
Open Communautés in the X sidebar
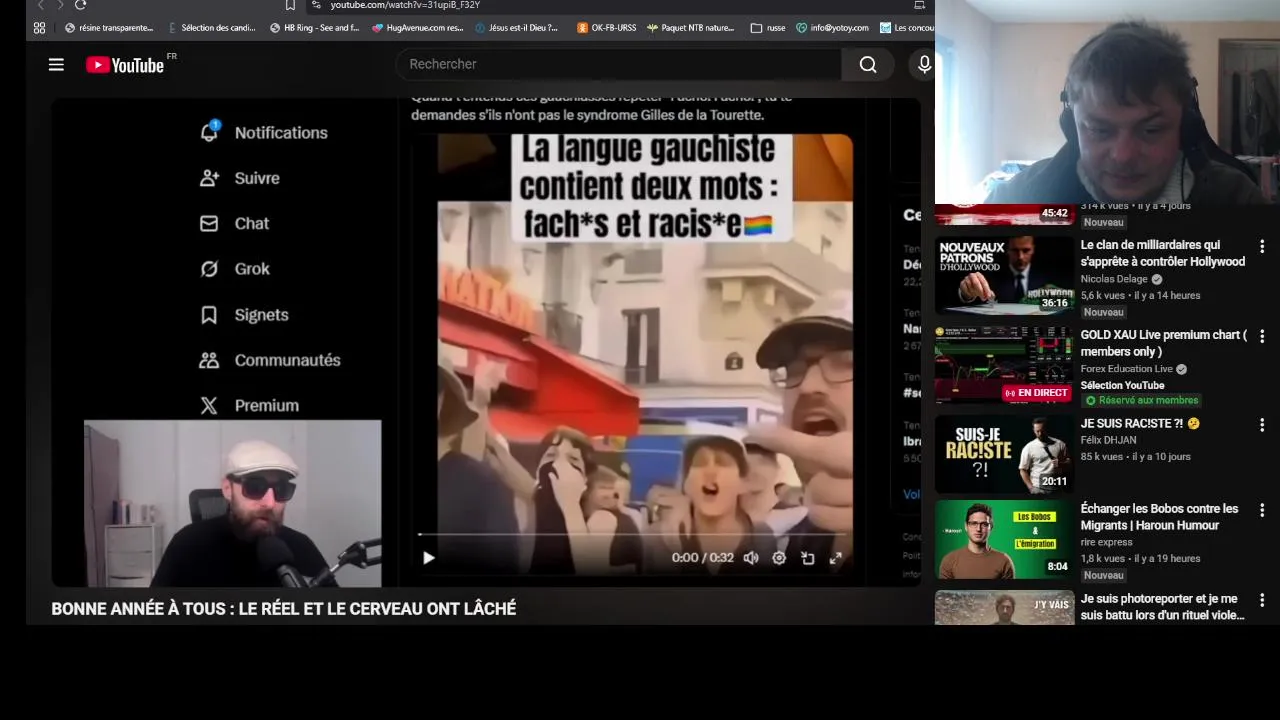tap(270, 360)
